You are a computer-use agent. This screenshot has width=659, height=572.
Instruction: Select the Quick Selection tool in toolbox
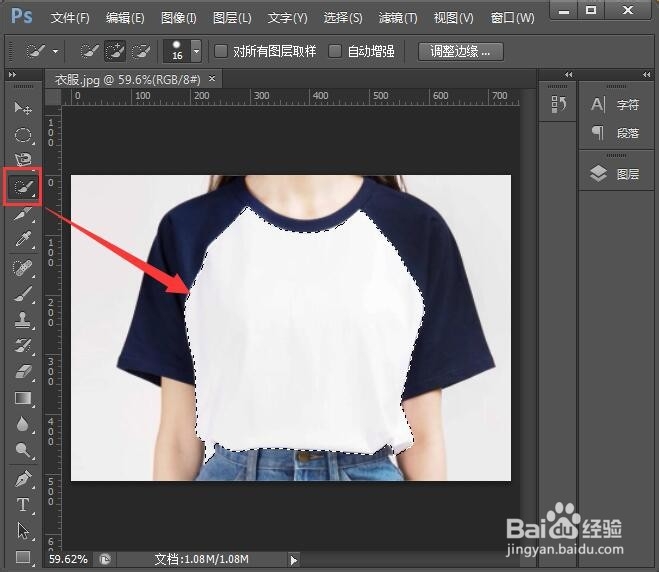coord(23,187)
